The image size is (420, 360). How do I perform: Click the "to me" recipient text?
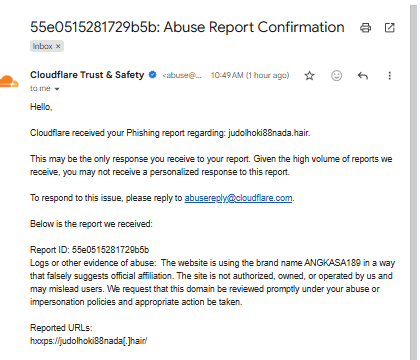click(40, 89)
